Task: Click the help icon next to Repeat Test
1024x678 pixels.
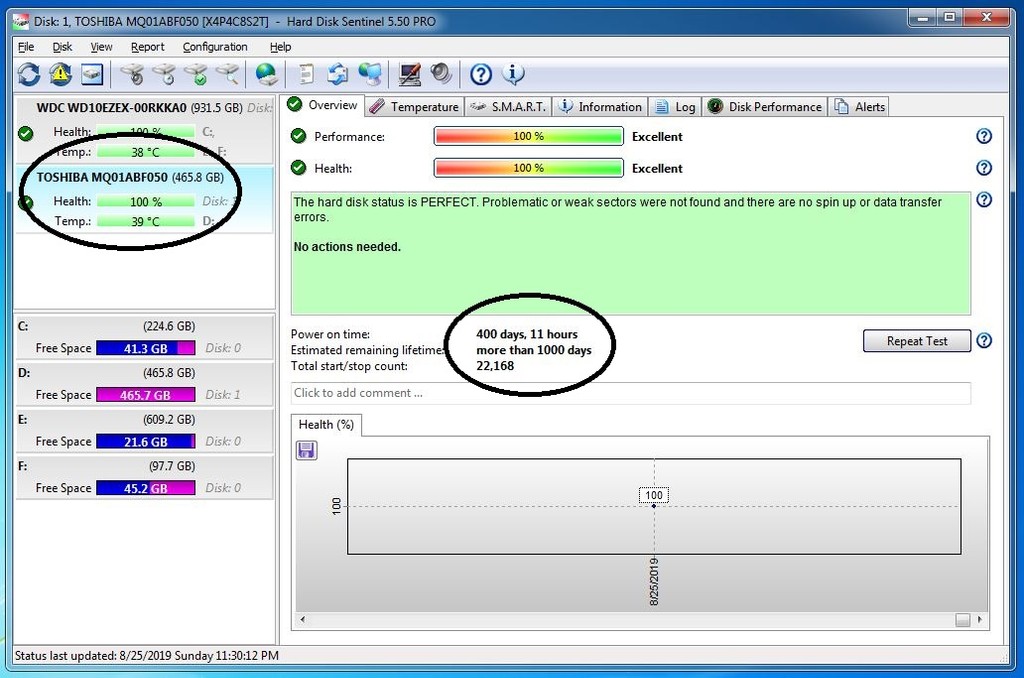Action: (984, 340)
